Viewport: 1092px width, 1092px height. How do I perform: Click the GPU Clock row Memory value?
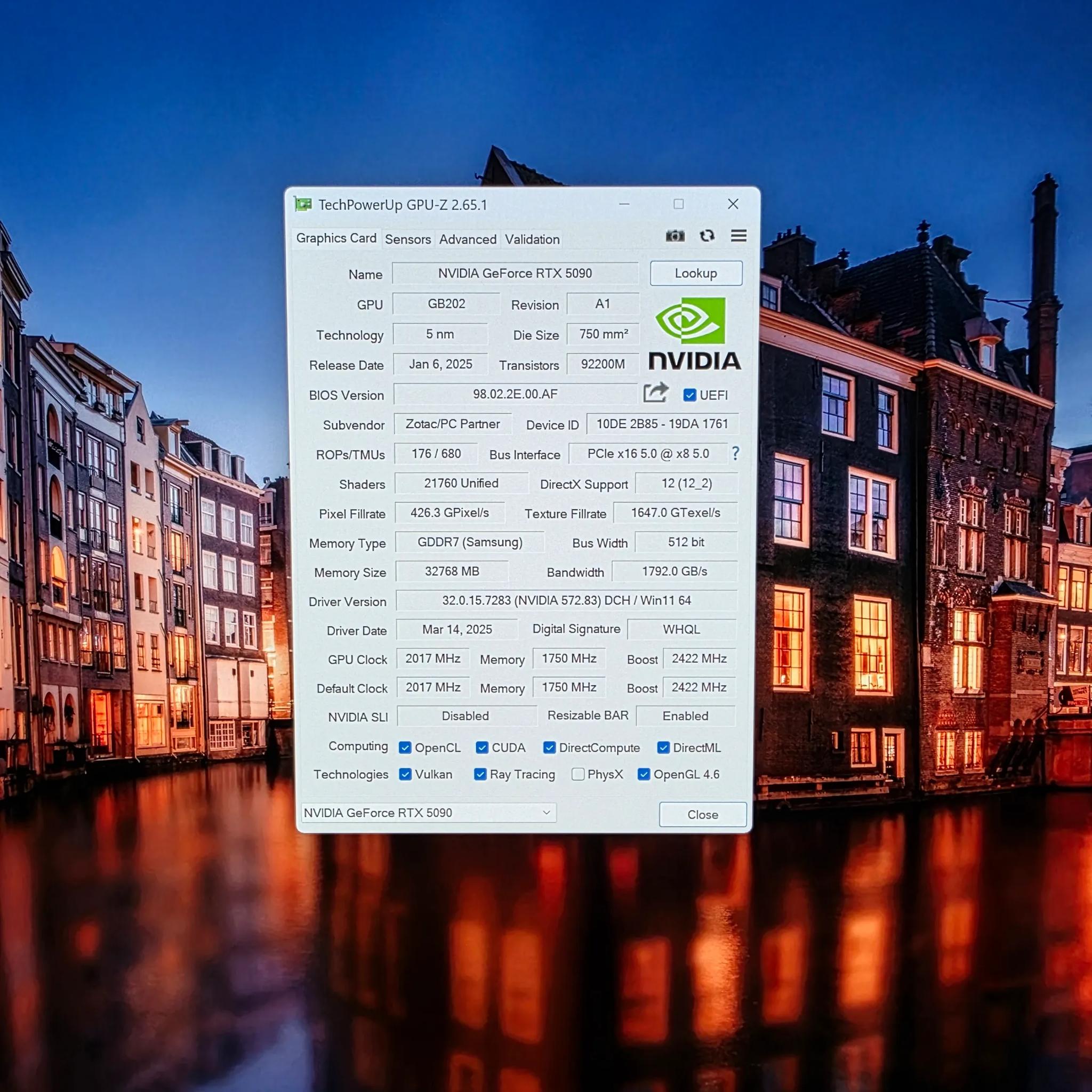pyautogui.click(x=569, y=659)
